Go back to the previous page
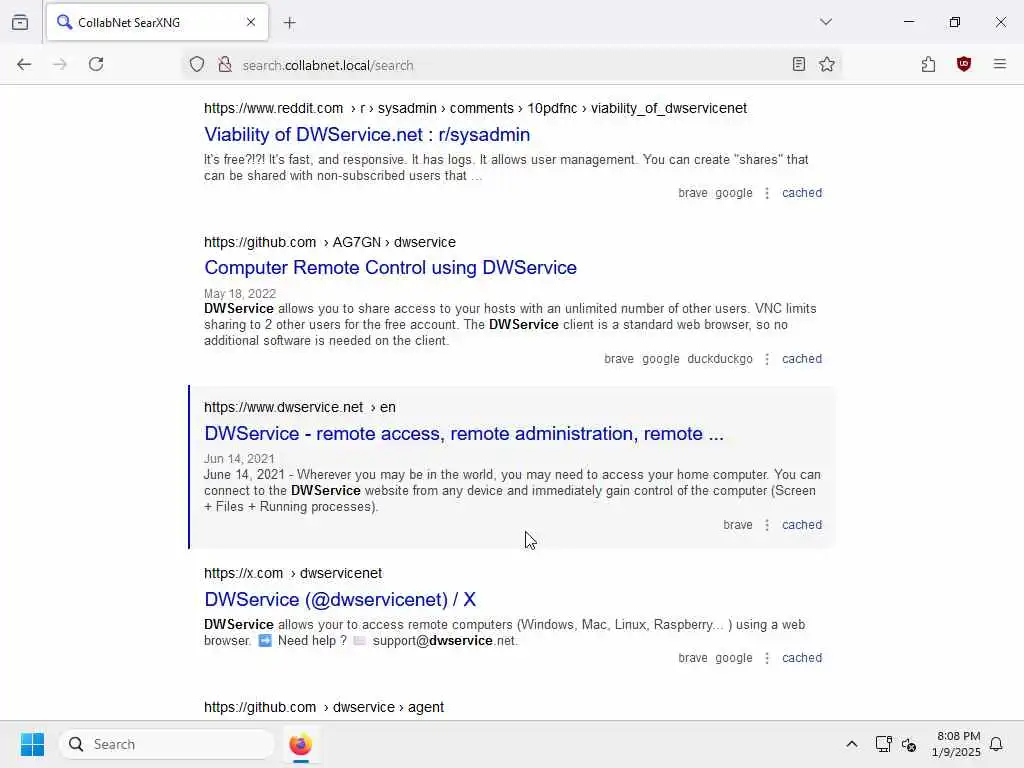The height and width of the screenshot is (768, 1024). coord(24,64)
